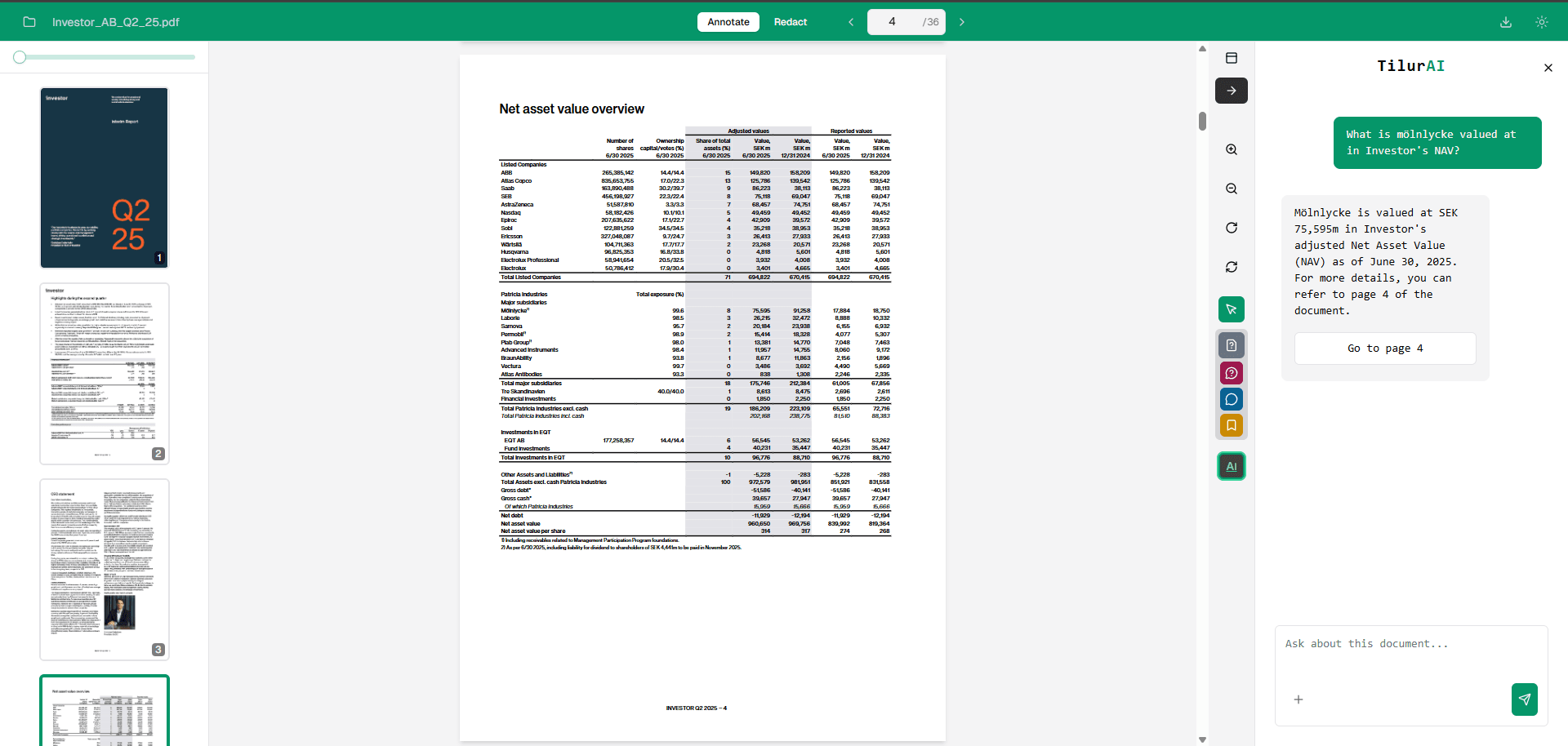Click the 'Go to page 4' button
The image size is (1568, 746).
click(x=1385, y=349)
